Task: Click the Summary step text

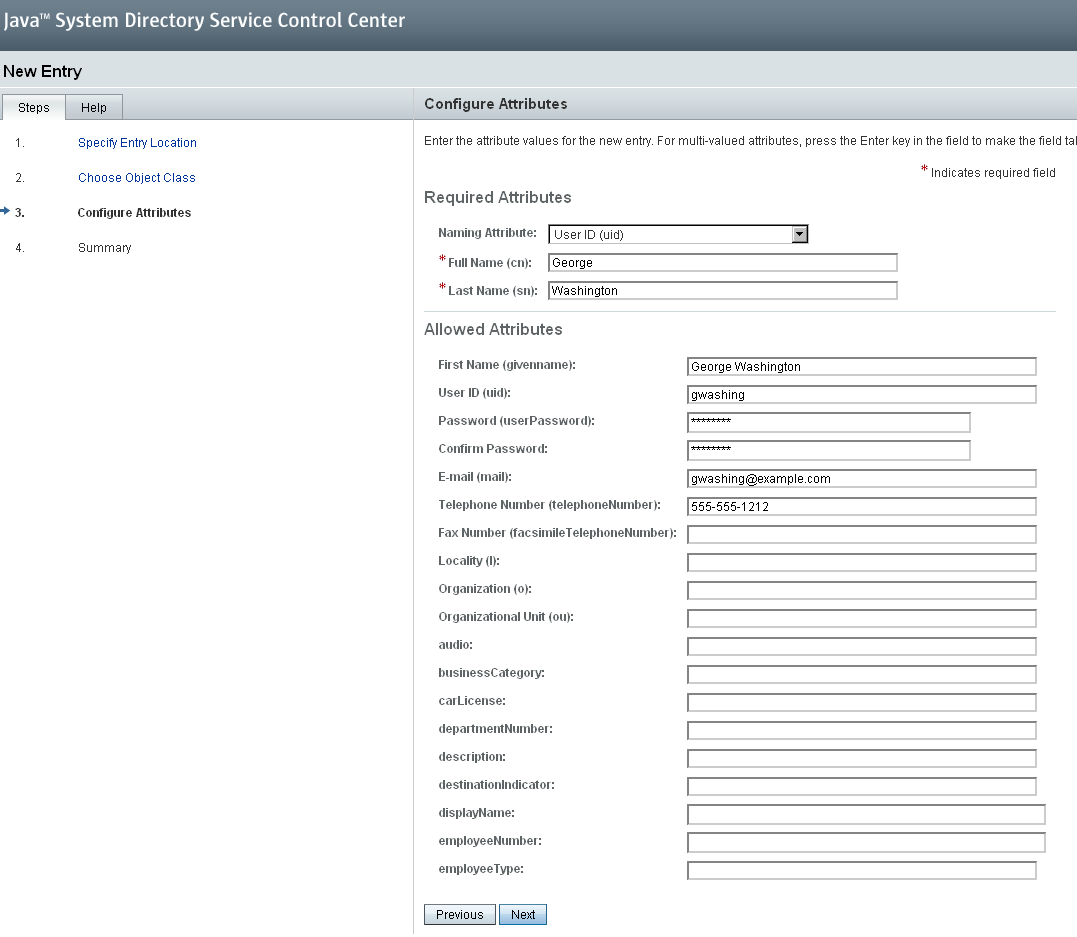Action: (x=104, y=248)
